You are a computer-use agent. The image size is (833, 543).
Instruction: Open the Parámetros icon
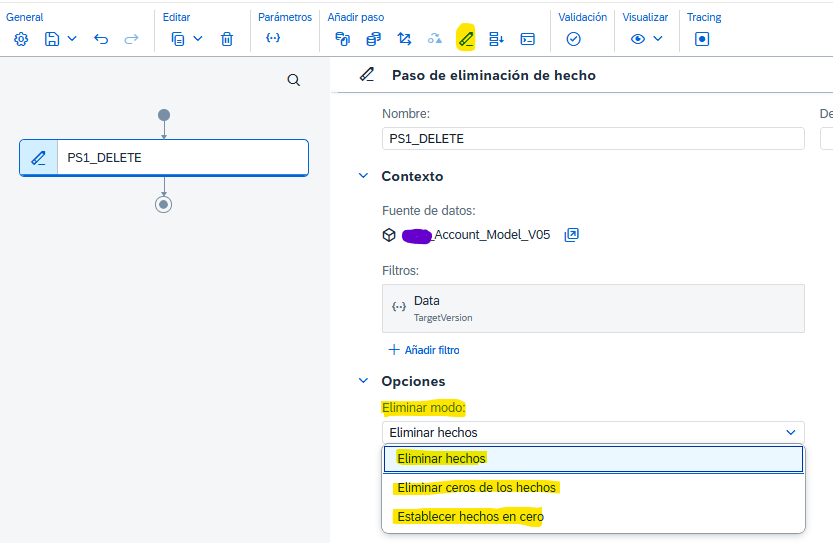point(272,39)
